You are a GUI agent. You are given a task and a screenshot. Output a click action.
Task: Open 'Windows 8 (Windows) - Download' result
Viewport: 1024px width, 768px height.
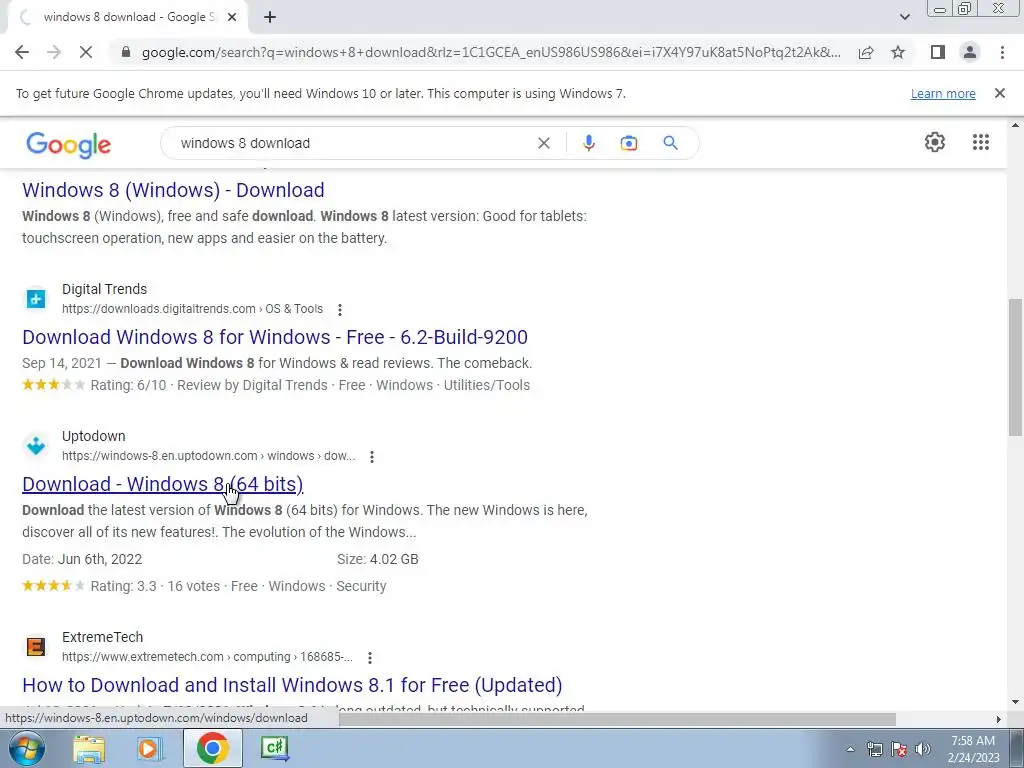click(173, 190)
